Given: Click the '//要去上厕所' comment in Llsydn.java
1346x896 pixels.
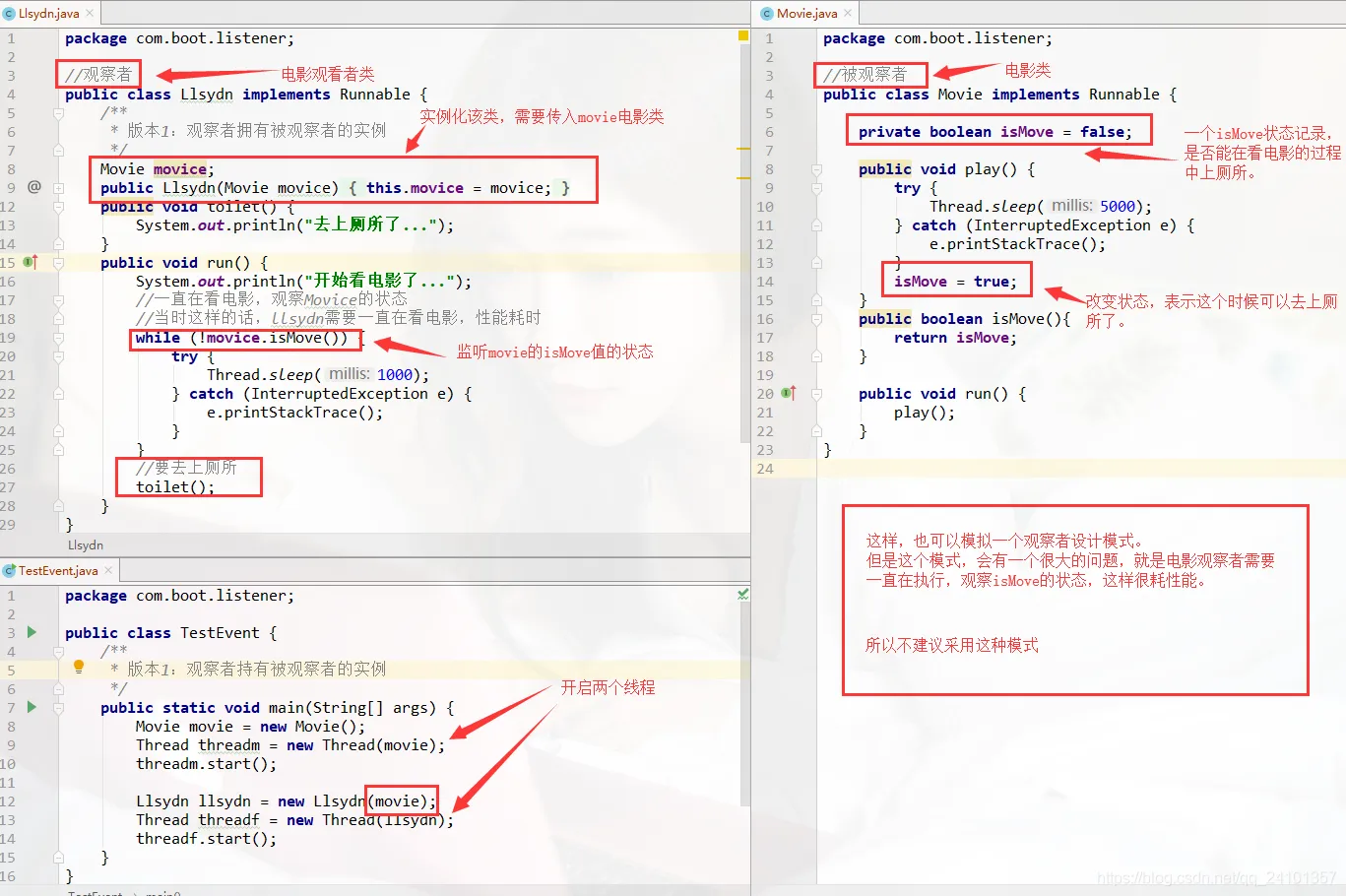Looking at the screenshot, I should pyautogui.click(x=186, y=468).
